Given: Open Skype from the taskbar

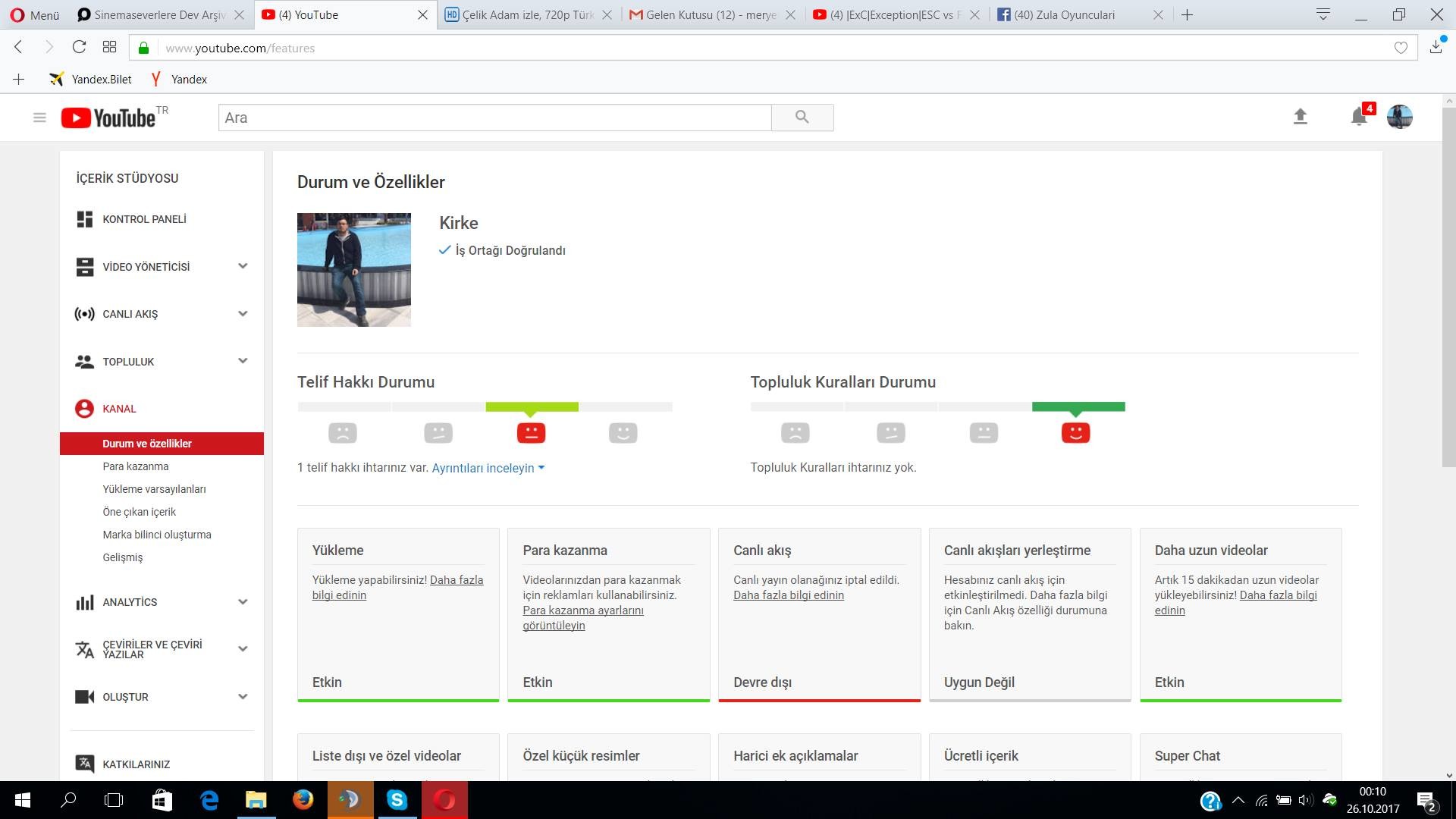Looking at the screenshot, I should [397, 800].
